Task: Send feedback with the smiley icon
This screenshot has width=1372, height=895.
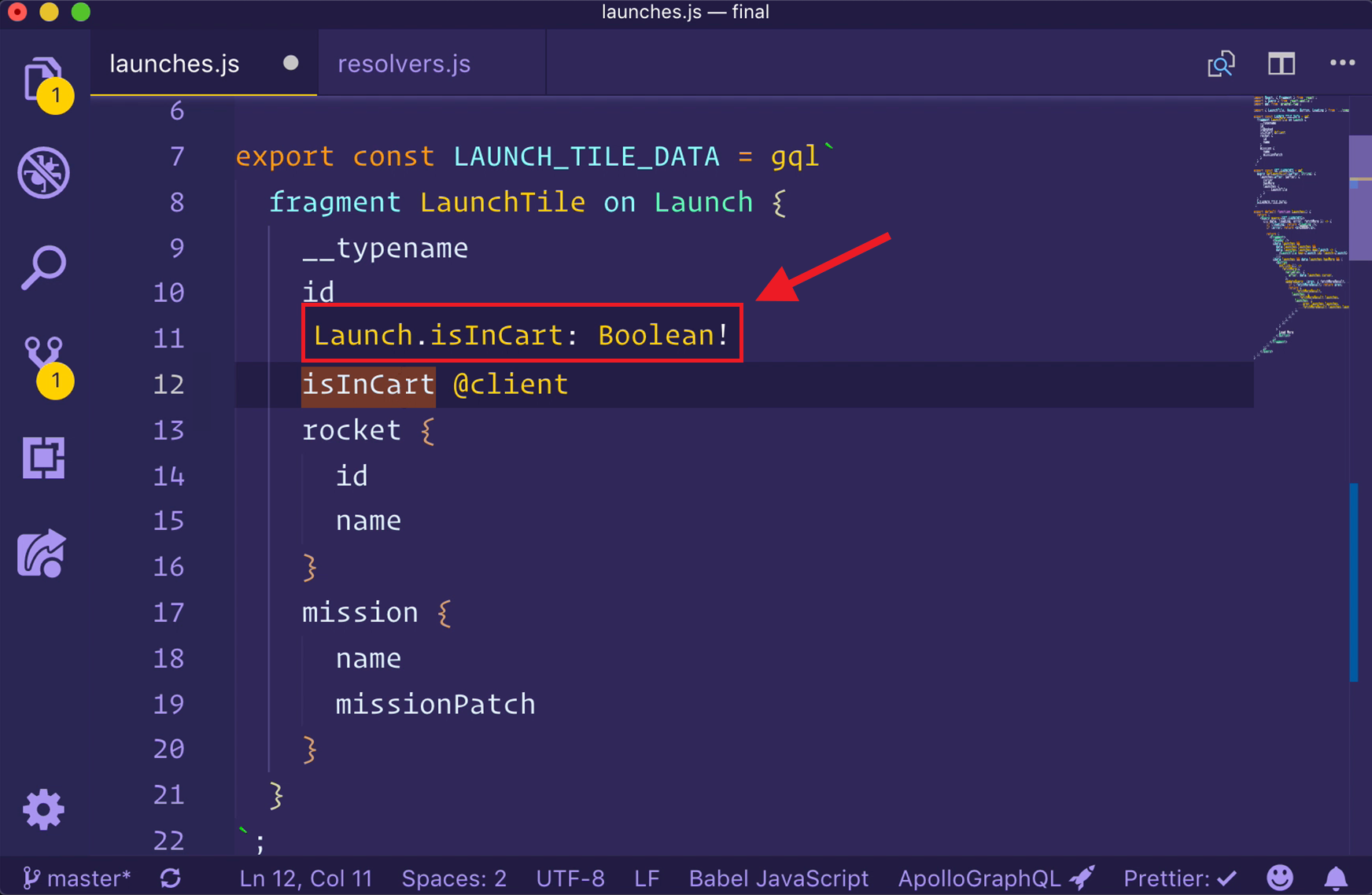Action: (x=1280, y=878)
